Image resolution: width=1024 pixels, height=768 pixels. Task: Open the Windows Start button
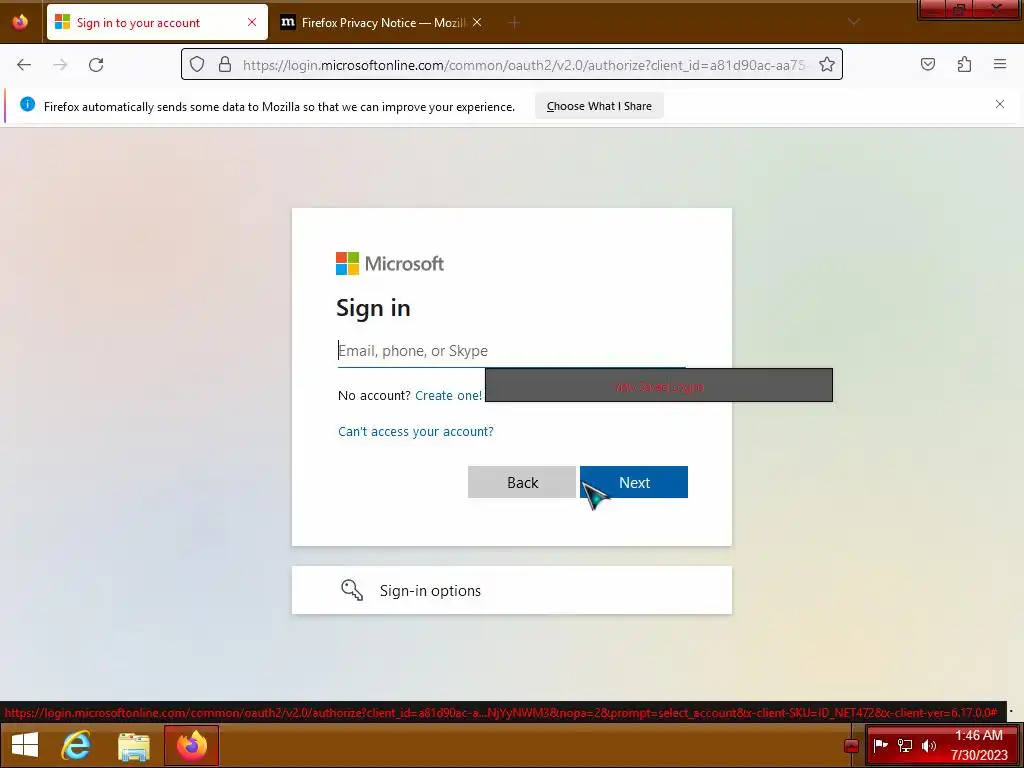pos(25,745)
